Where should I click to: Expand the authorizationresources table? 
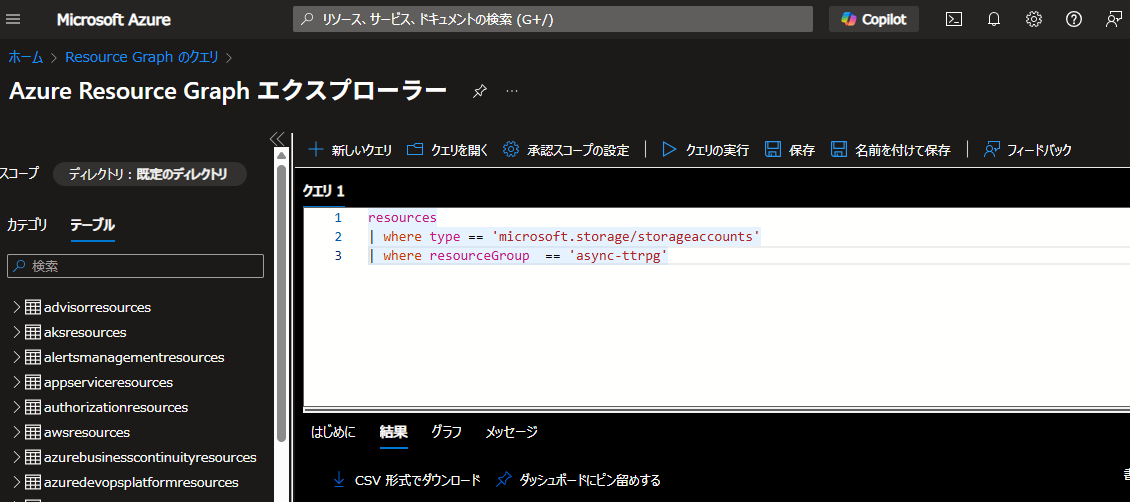point(17,408)
